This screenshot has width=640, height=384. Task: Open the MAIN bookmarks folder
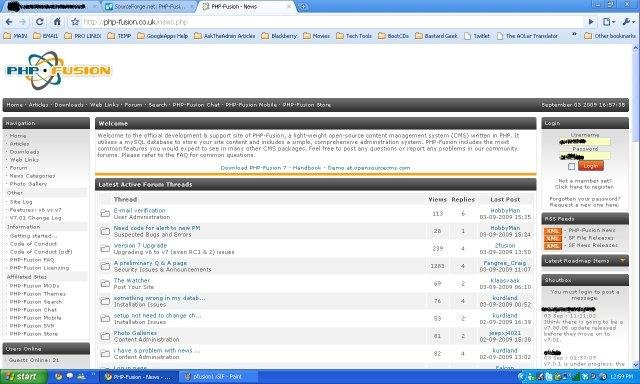(15, 36)
